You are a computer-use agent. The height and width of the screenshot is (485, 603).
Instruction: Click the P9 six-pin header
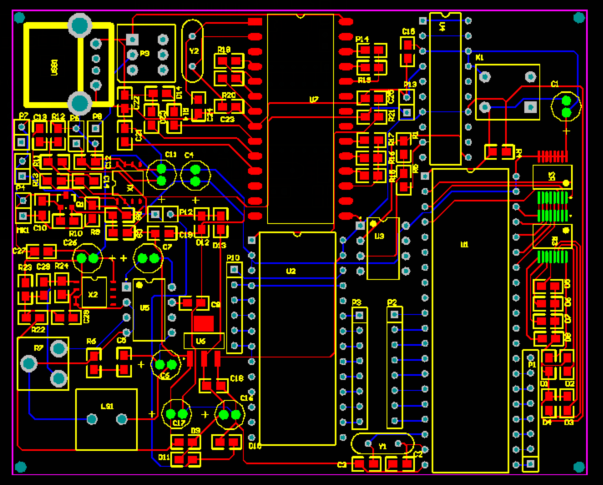point(145,55)
